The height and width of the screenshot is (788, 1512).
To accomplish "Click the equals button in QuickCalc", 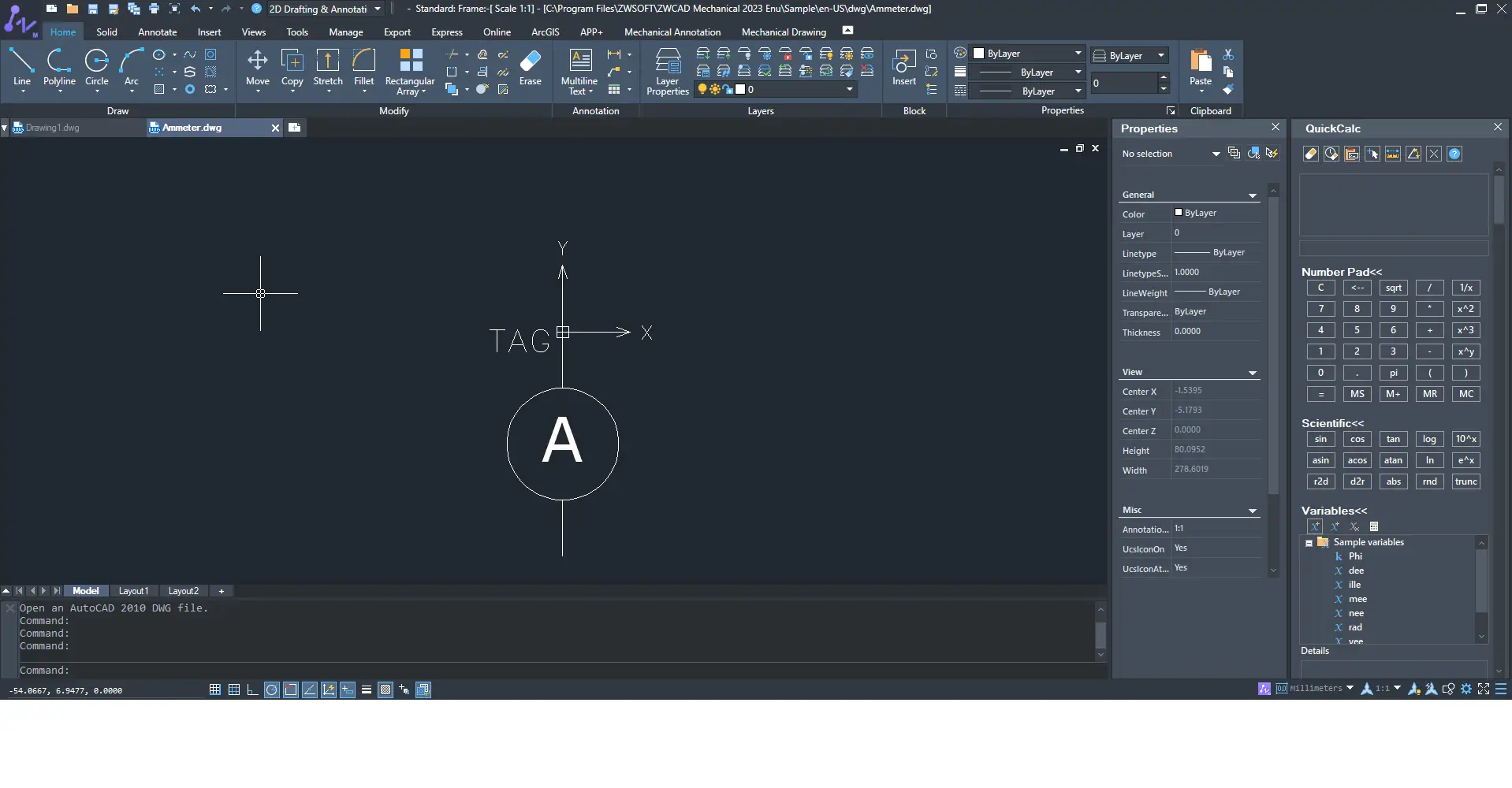I will (1321, 394).
